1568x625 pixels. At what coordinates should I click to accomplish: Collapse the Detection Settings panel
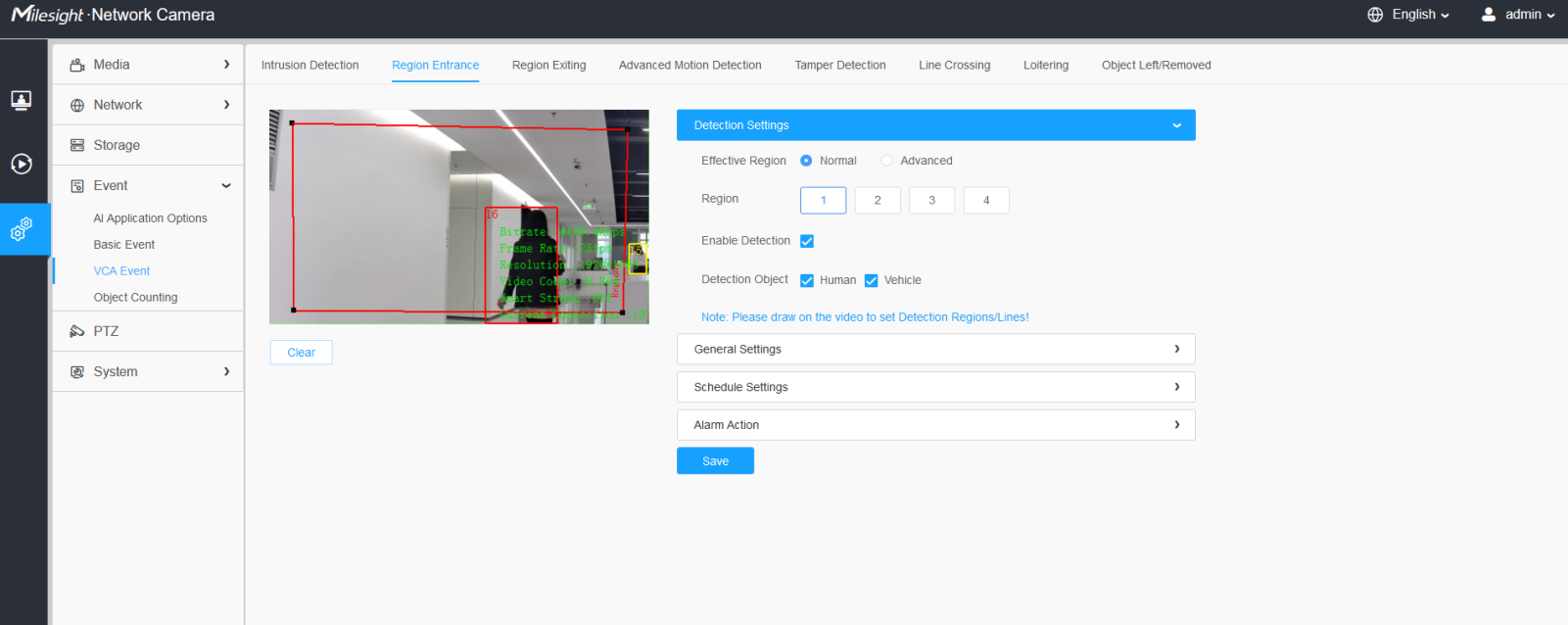(x=936, y=125)
